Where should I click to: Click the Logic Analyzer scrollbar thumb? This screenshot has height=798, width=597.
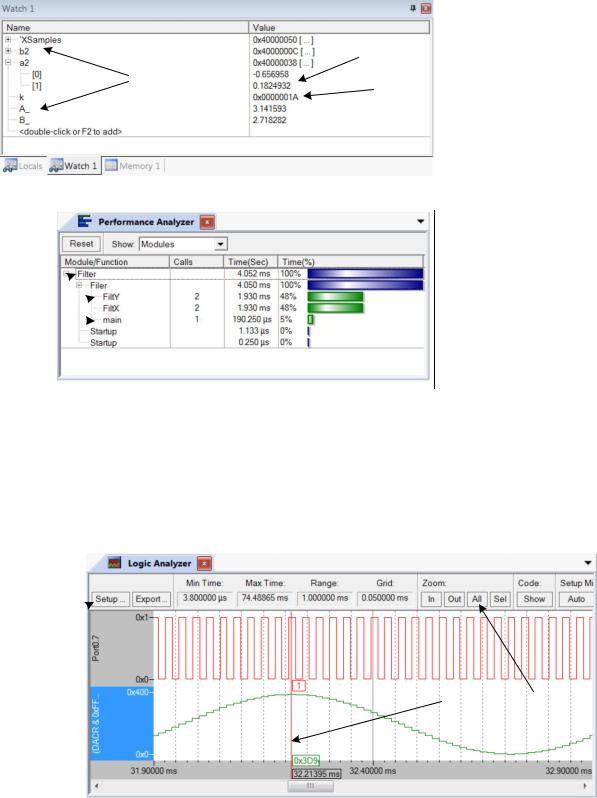[x=310, y=786]
